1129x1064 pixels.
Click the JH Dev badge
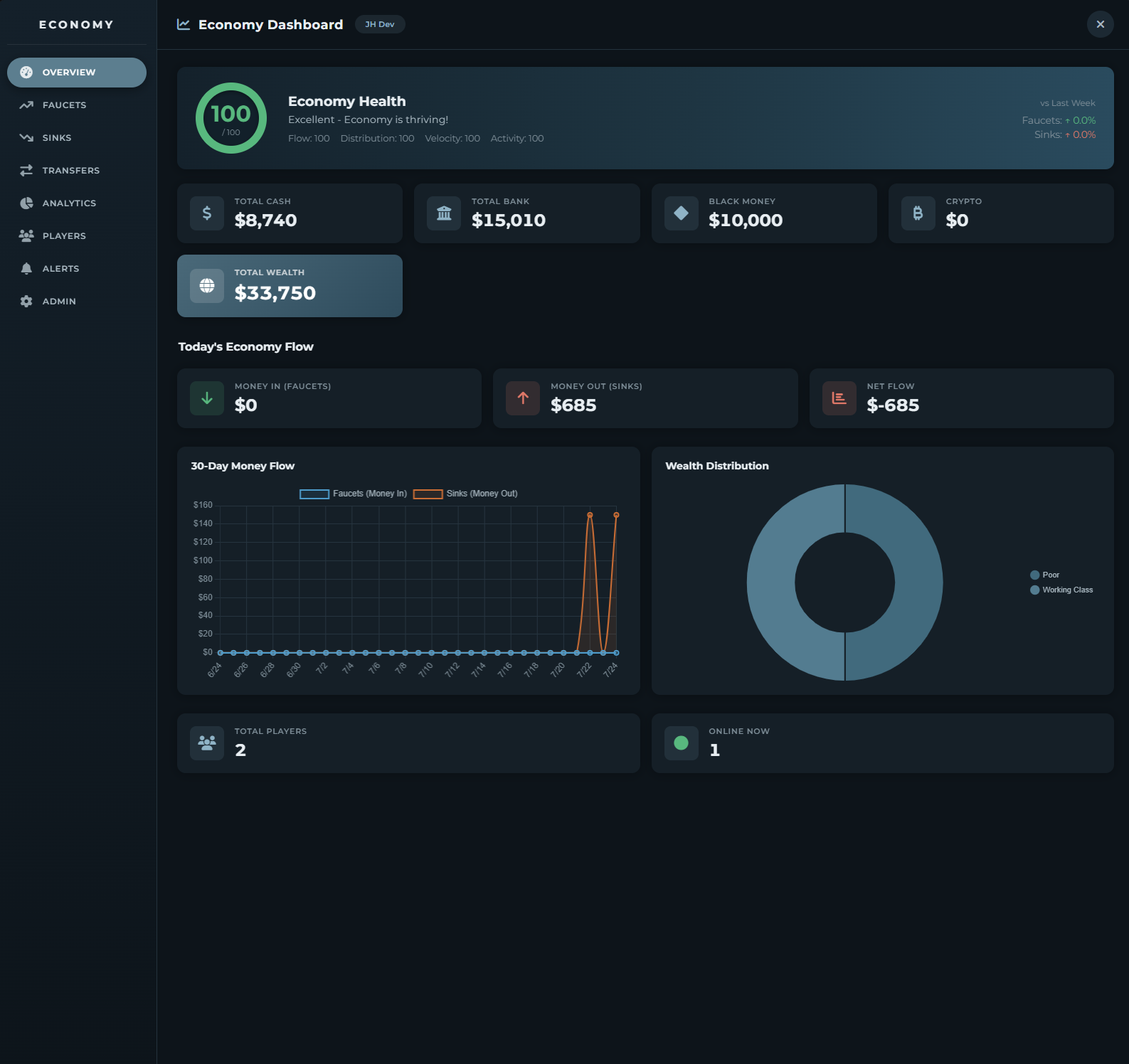pyautogui.click(x=380, y=24)
